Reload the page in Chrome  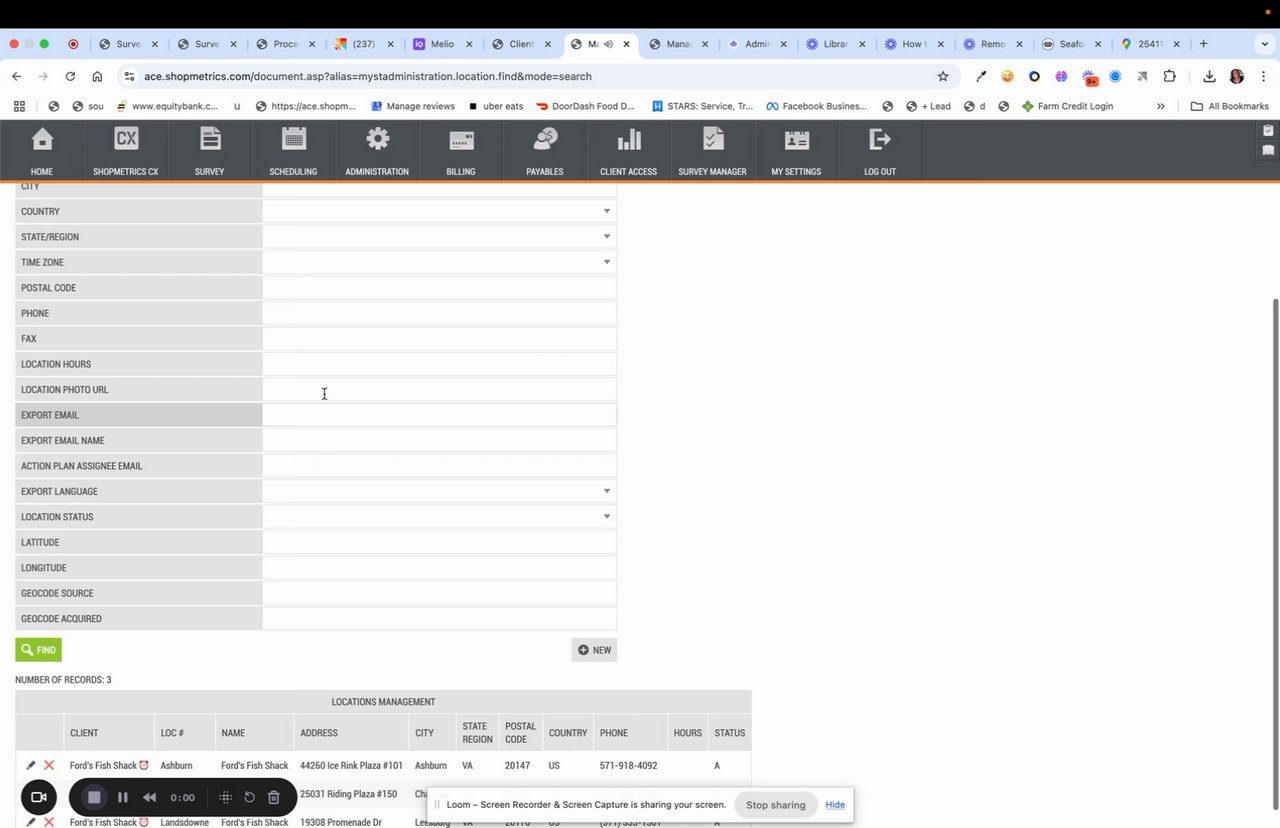click(x=70, y=76)
